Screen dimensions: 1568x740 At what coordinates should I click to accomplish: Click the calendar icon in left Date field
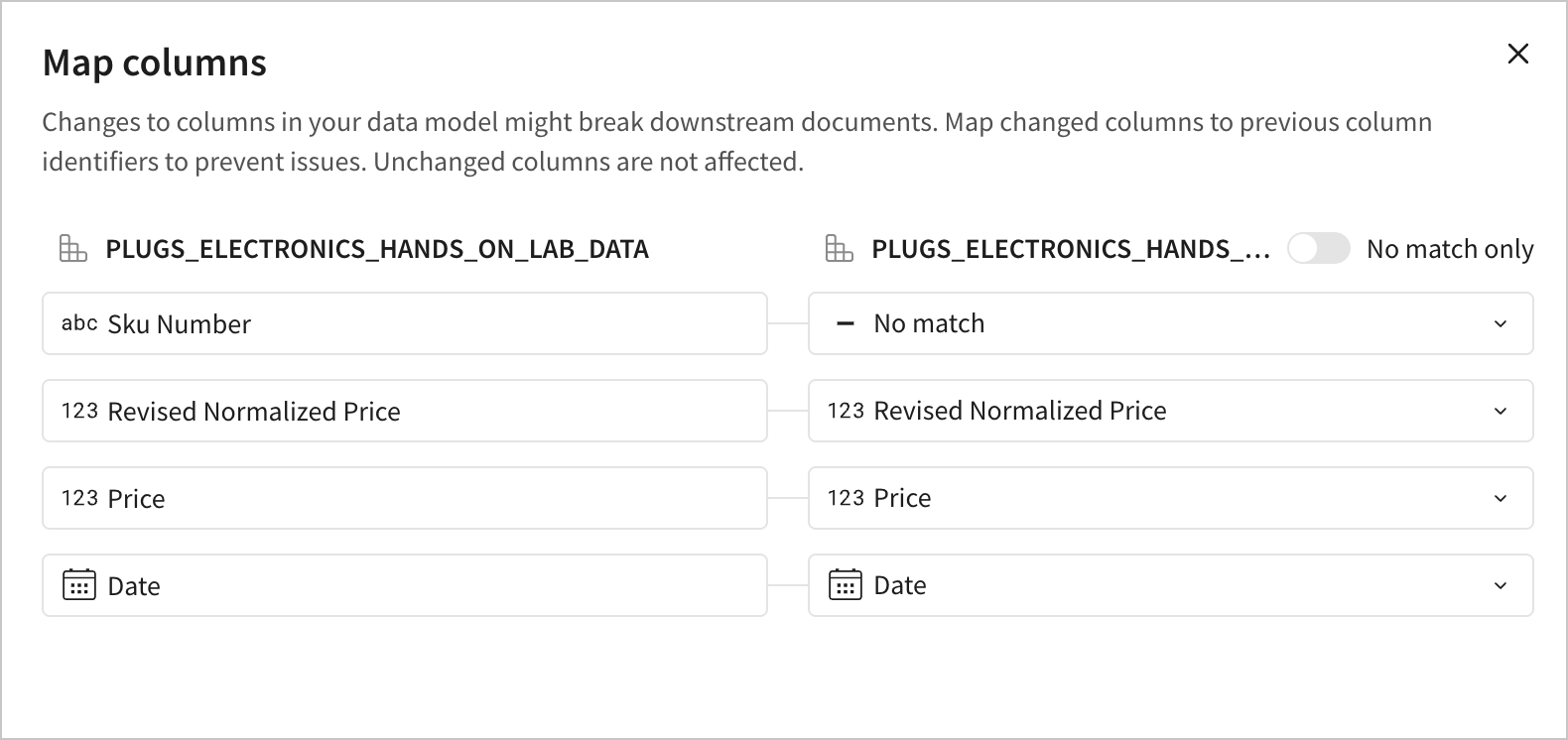[79, 585]
